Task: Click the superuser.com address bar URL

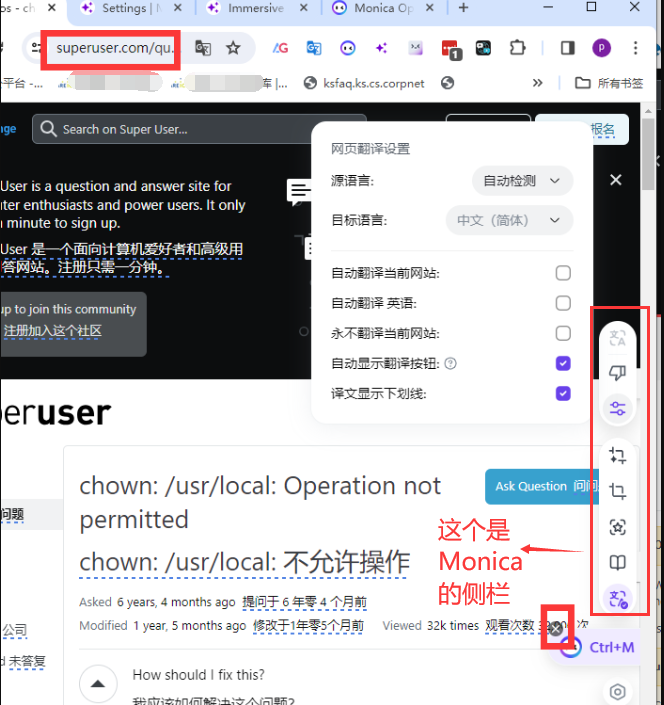Action: [113, 48]
